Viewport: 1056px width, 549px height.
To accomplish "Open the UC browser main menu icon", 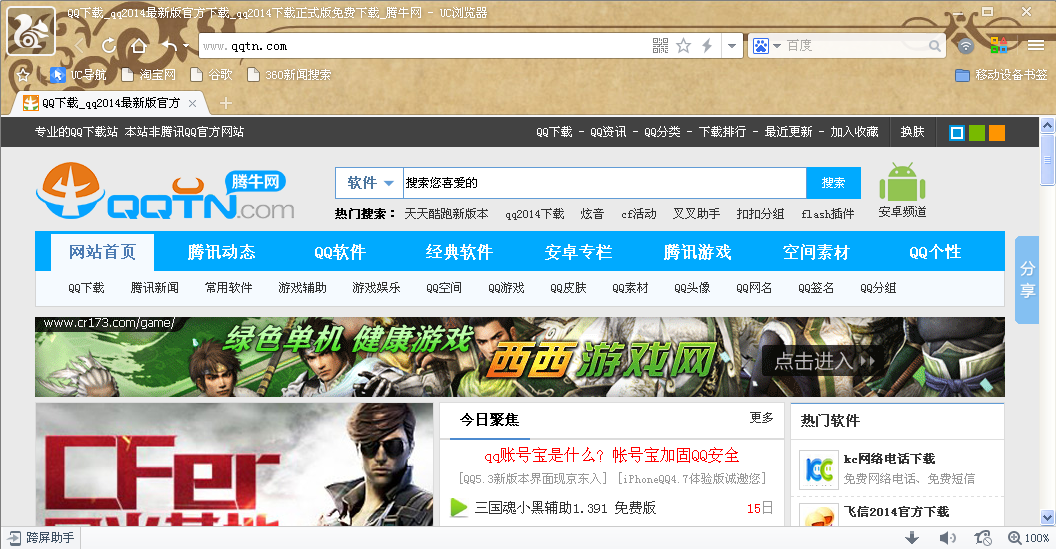I will tap(1035, 45).
